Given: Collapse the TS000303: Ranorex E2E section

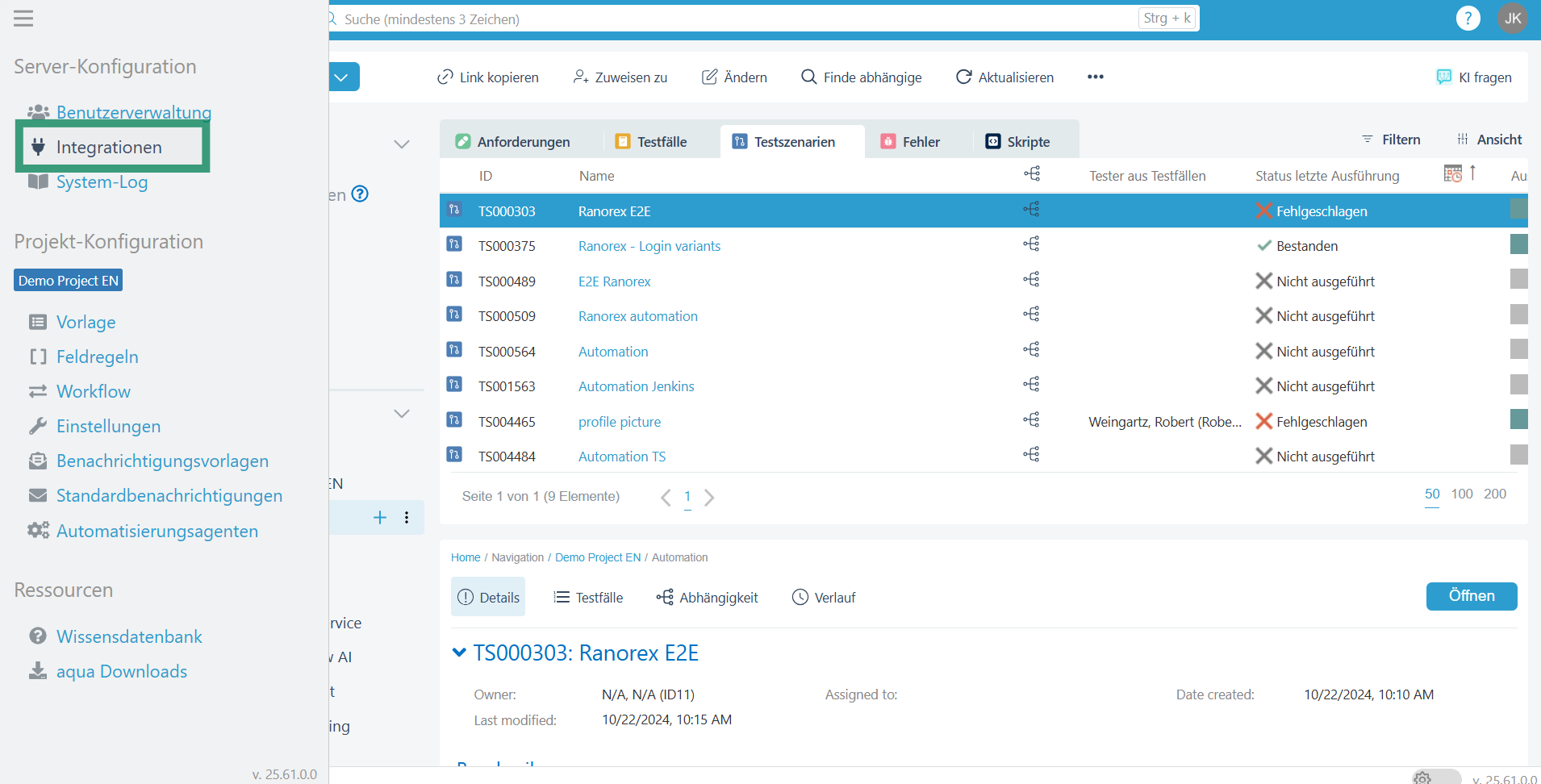Looking at the screenshot, I should [x=459, y=653].
